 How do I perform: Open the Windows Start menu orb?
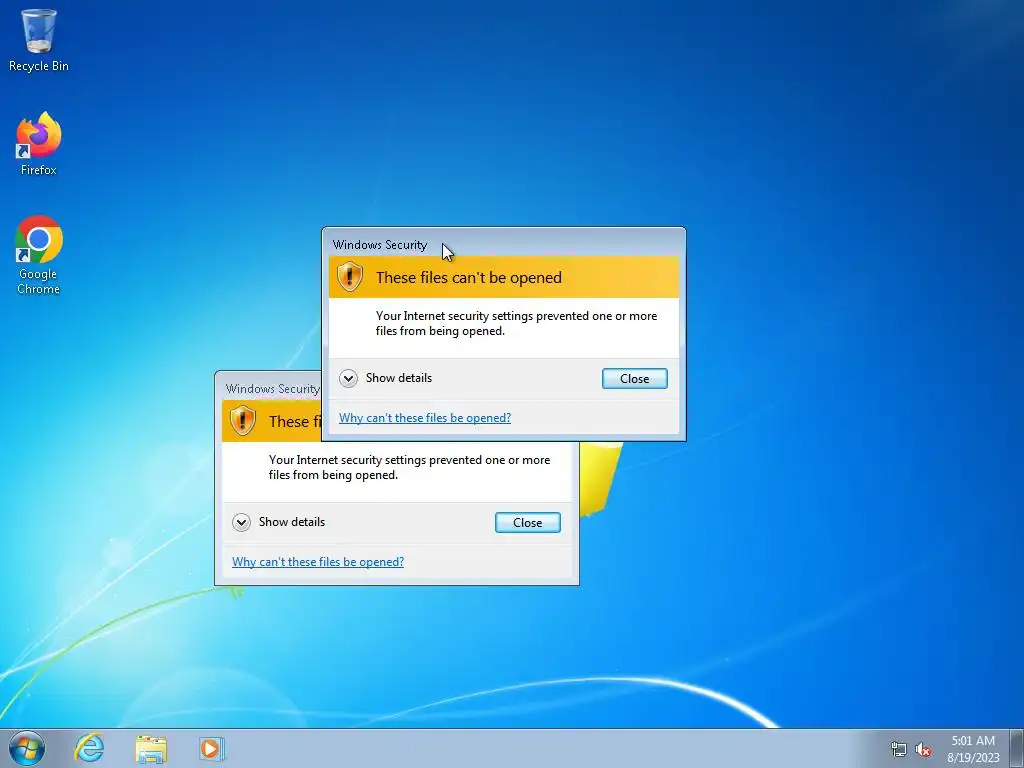pos(27,748)
